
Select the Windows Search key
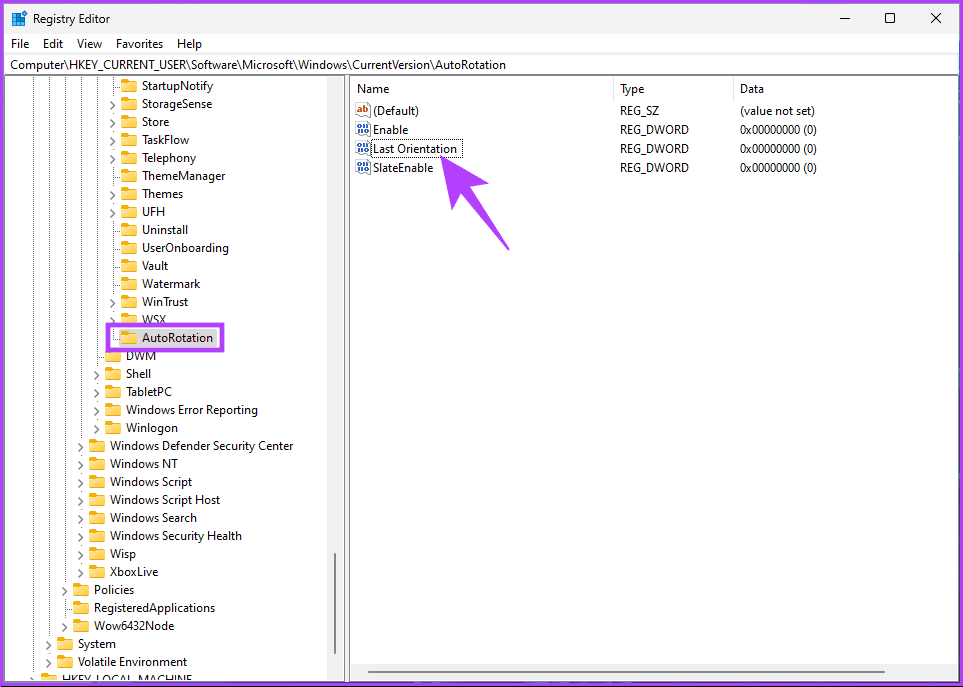coord(153,518)
